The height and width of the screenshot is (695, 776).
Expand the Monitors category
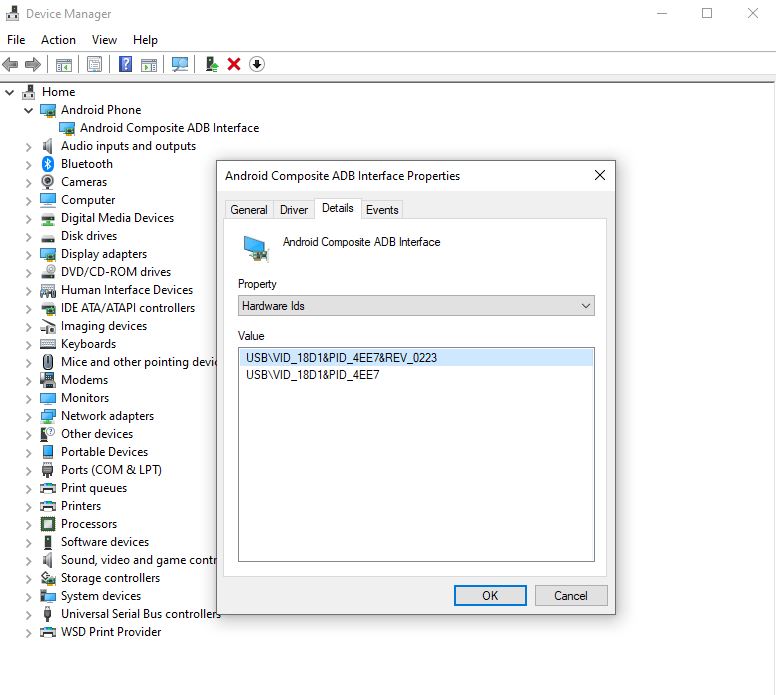[x=28, y=399]
